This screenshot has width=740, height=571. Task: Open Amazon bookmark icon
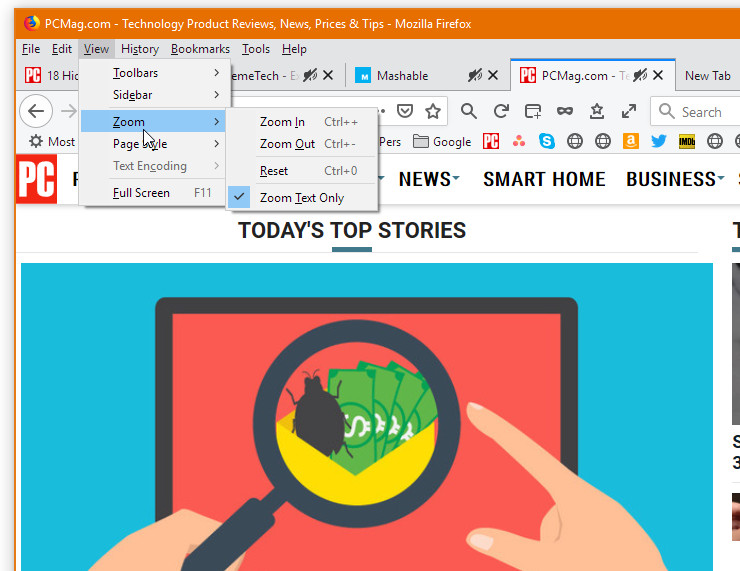pos(631,141)
